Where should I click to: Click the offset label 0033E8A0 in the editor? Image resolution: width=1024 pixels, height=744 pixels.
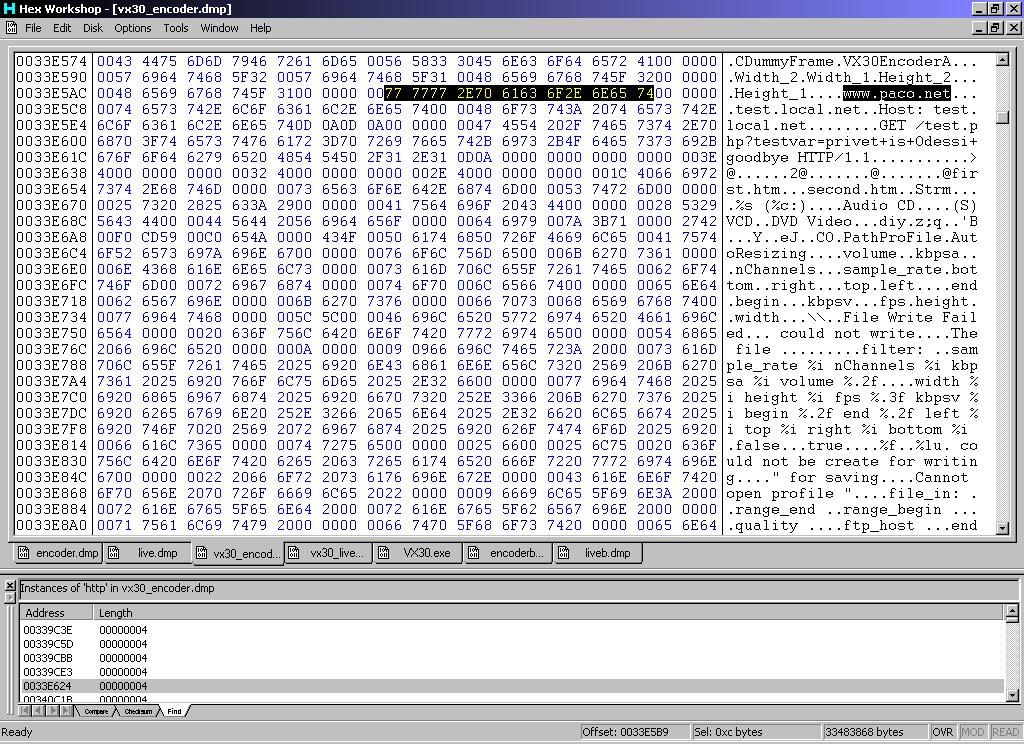(52, 525)
